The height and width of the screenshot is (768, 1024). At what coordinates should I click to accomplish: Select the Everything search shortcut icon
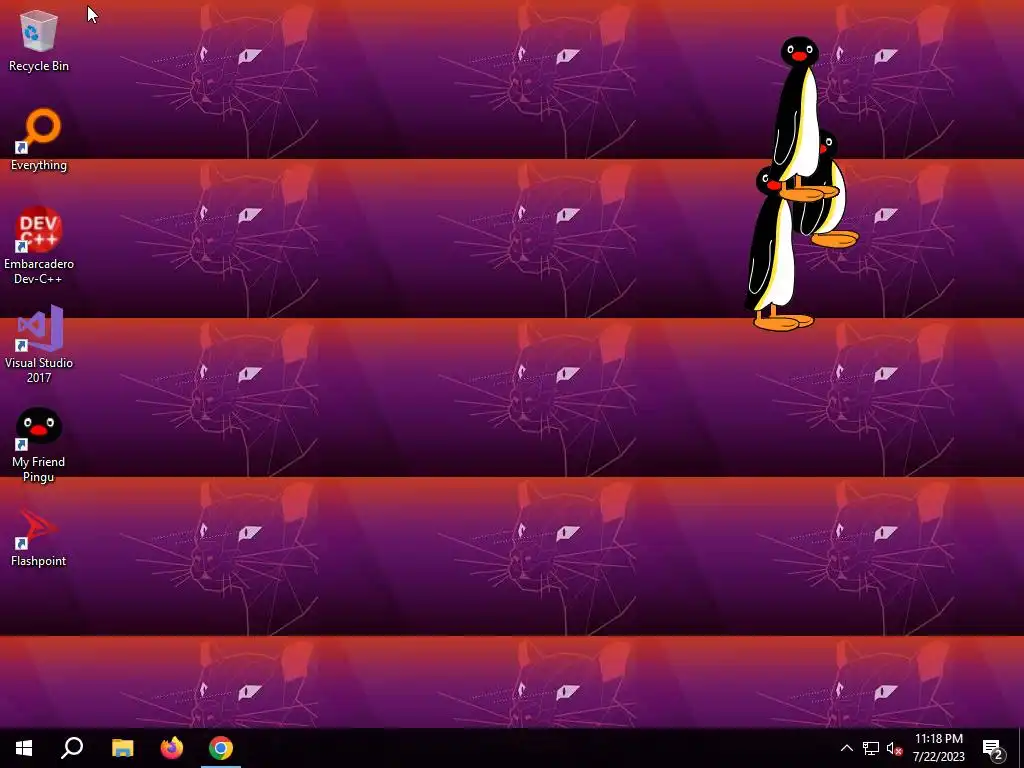pyautogui.click(x=39, y=140)
